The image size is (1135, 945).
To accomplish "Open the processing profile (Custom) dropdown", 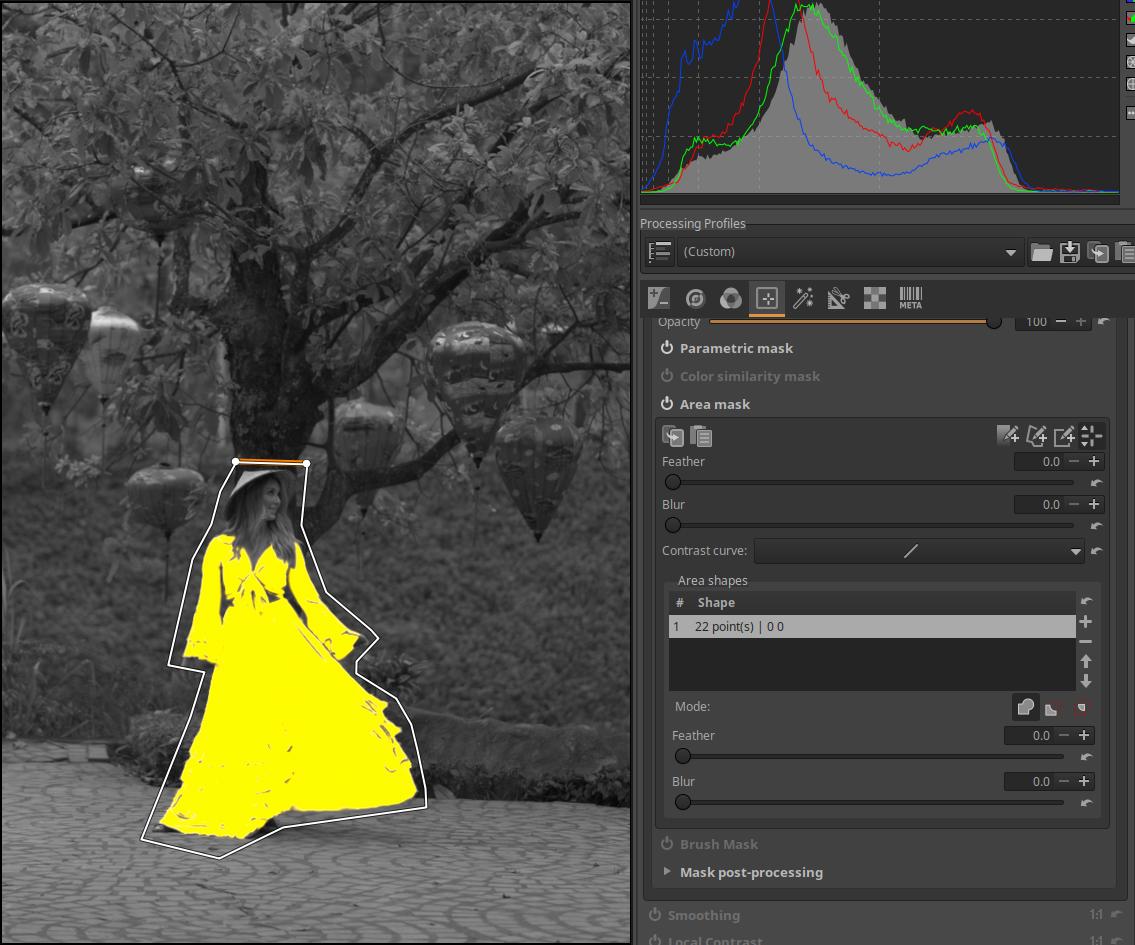I will (x=850, y=252).
